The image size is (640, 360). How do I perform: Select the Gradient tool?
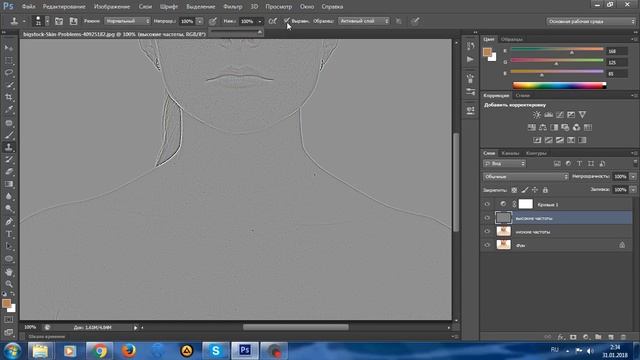point(9,184)
